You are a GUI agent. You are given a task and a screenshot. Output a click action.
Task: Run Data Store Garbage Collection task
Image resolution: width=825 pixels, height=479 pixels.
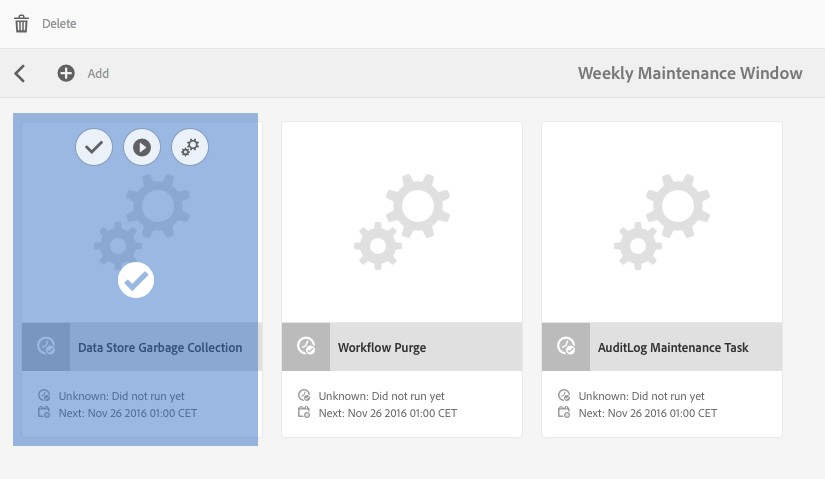pyautogui.click(x=142, y=147)
